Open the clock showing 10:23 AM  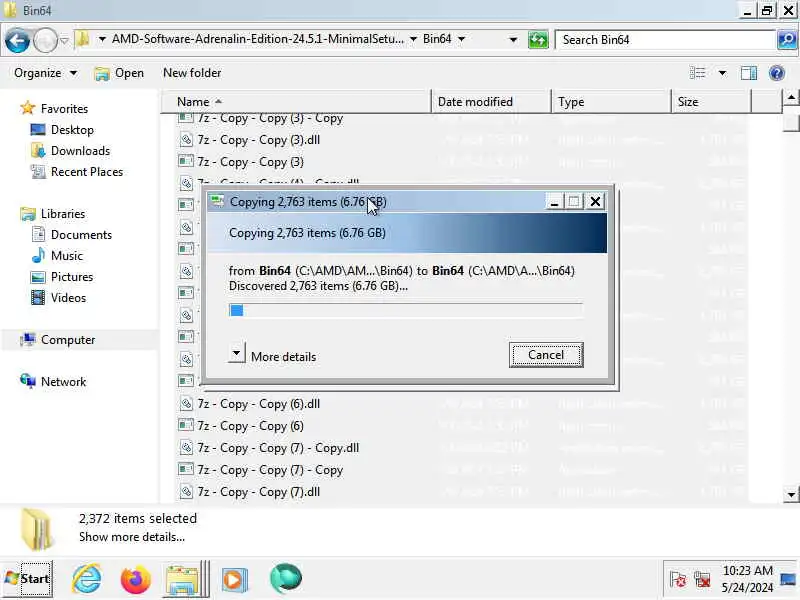pyautogui.click(x=747, y=579)
